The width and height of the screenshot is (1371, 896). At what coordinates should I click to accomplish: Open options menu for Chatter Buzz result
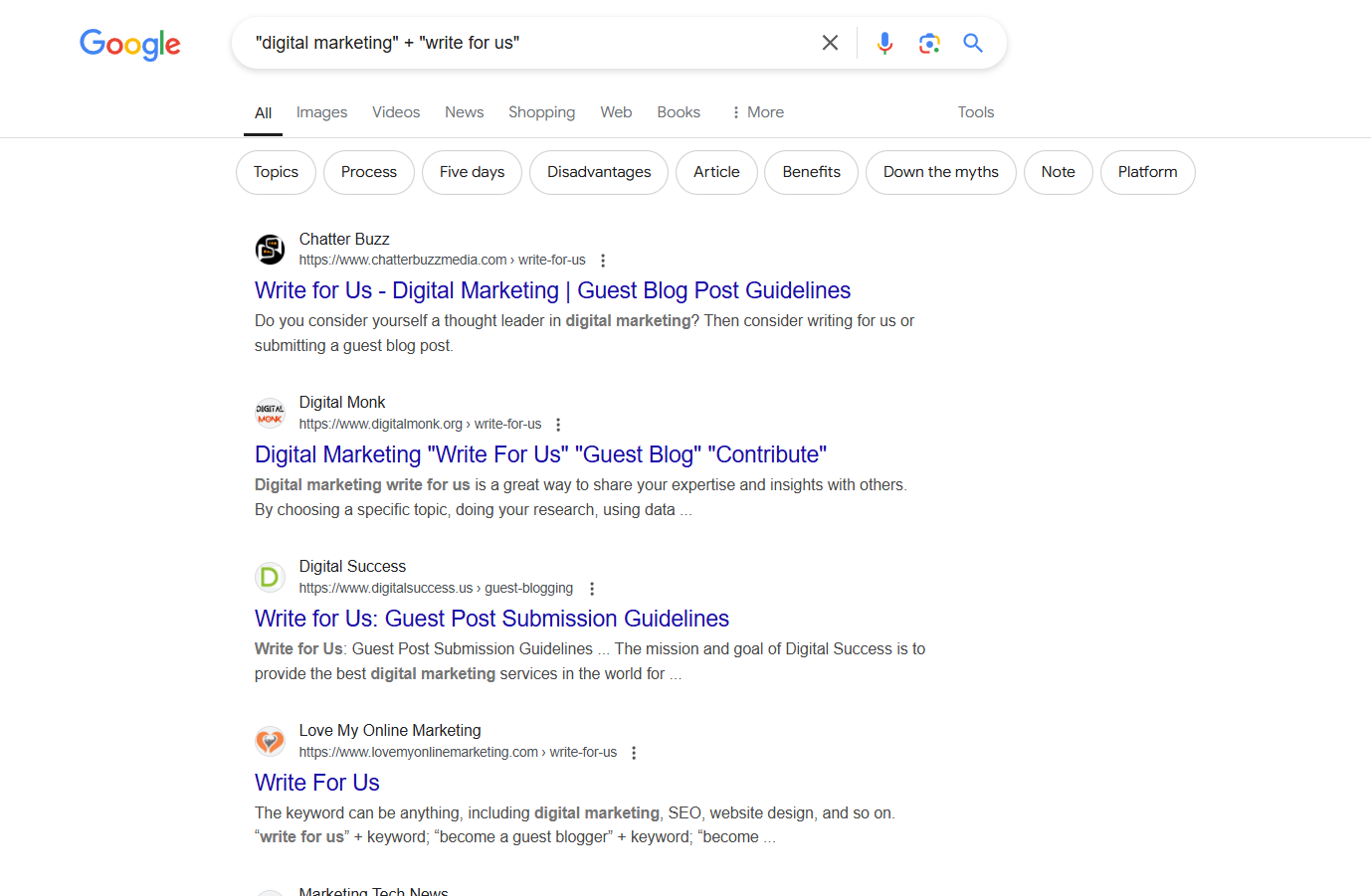(603, 261)
